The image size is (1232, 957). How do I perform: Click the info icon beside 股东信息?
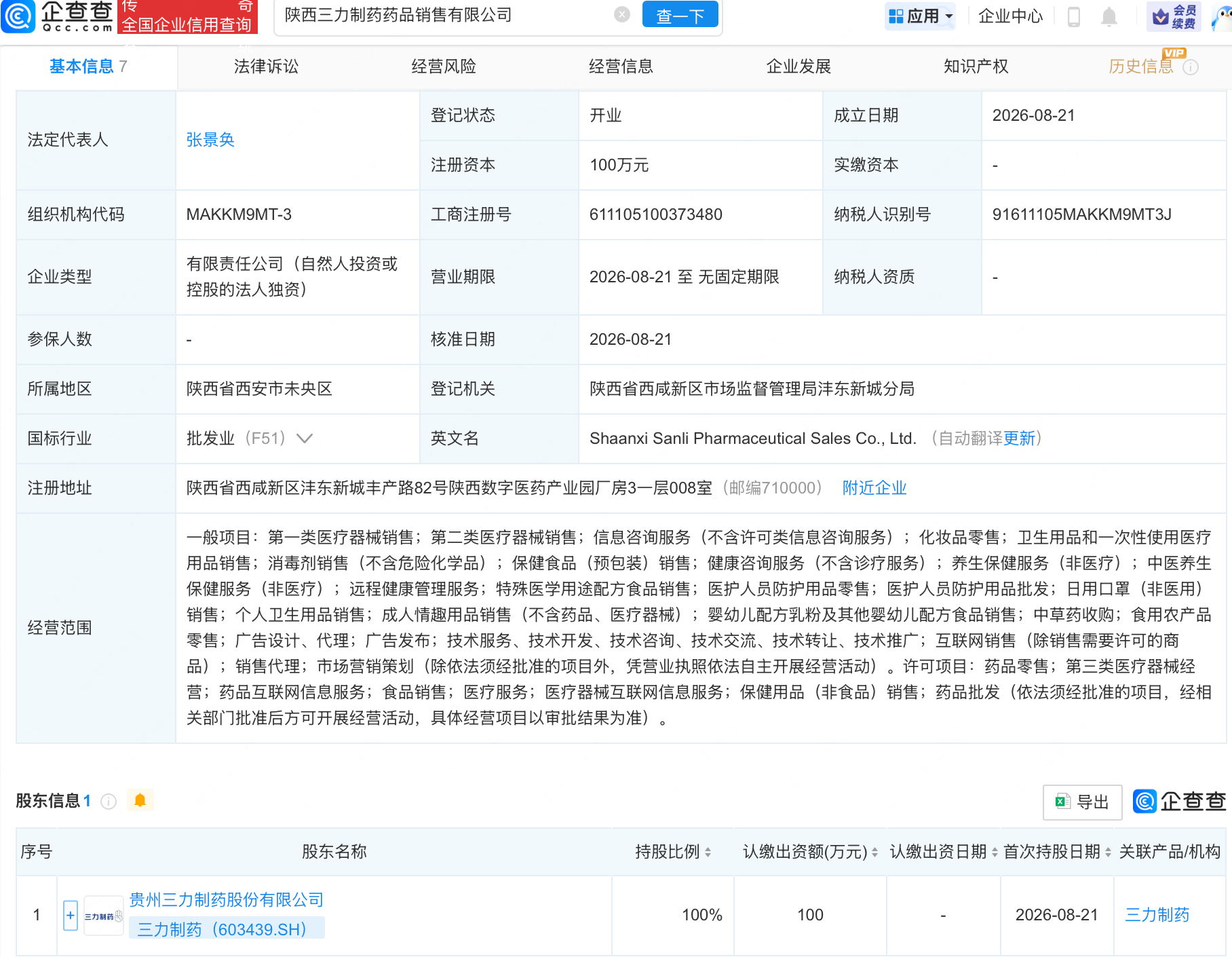[109, 802]
